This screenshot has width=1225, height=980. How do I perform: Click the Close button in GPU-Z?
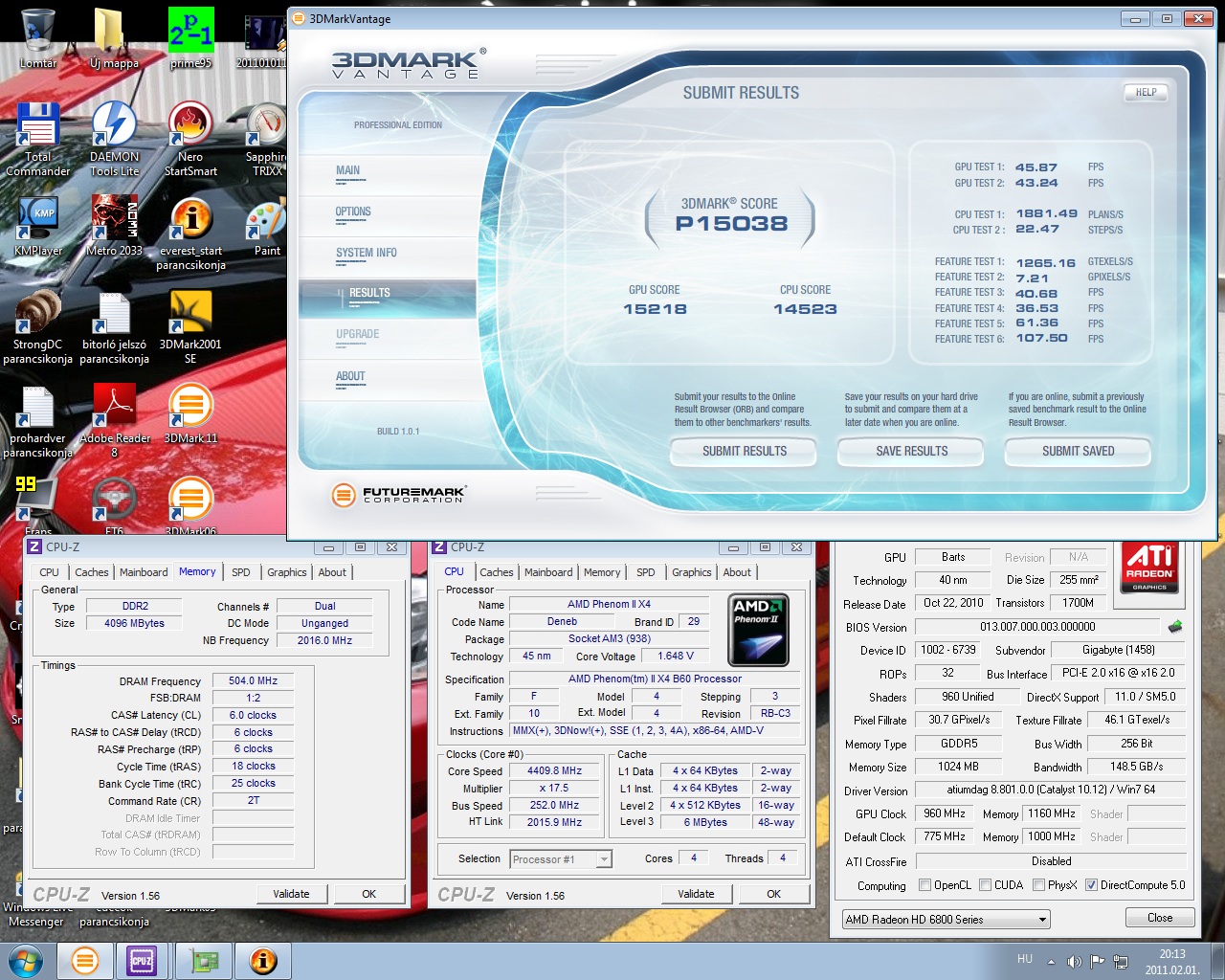point(1160,918)
